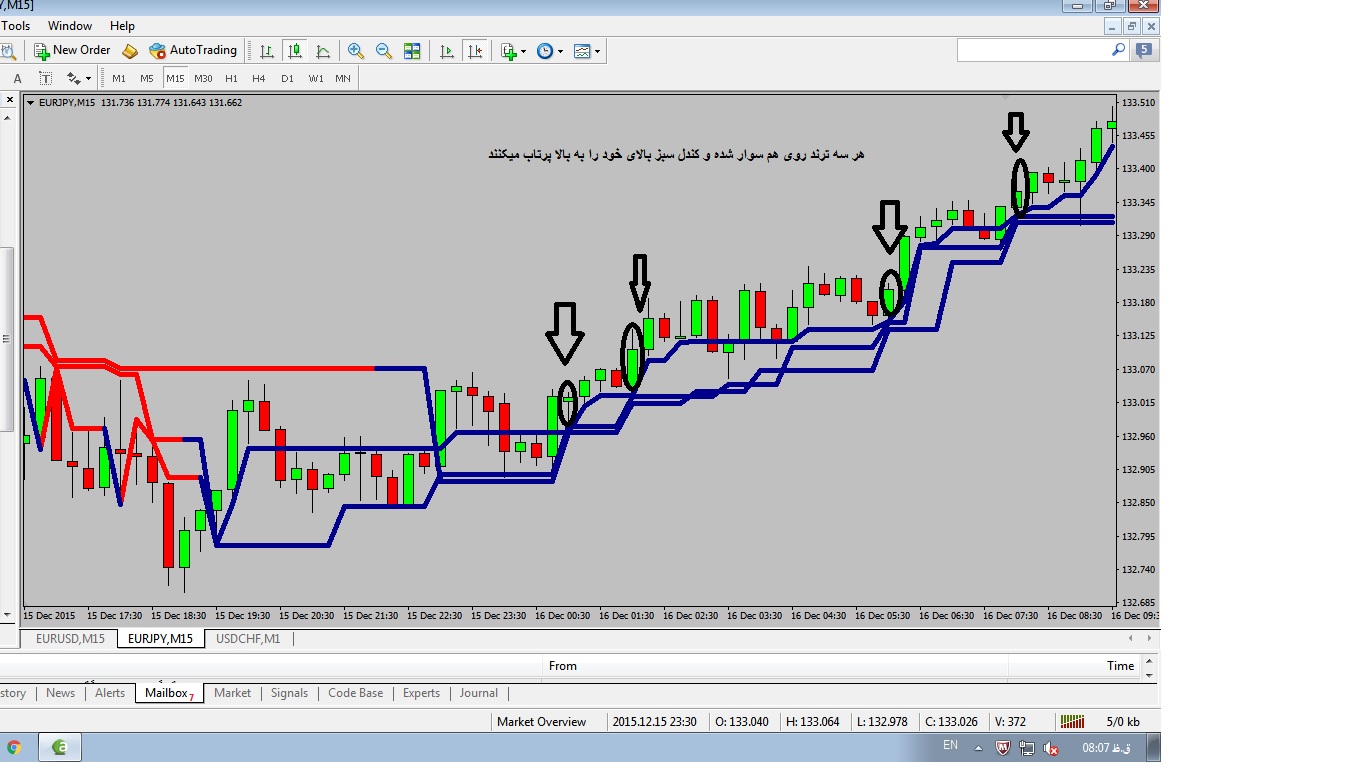The height and width of the screenshot is (768, 1366).
Task: Click the connection status bars icon
Action: click(x=1072, y=721)
